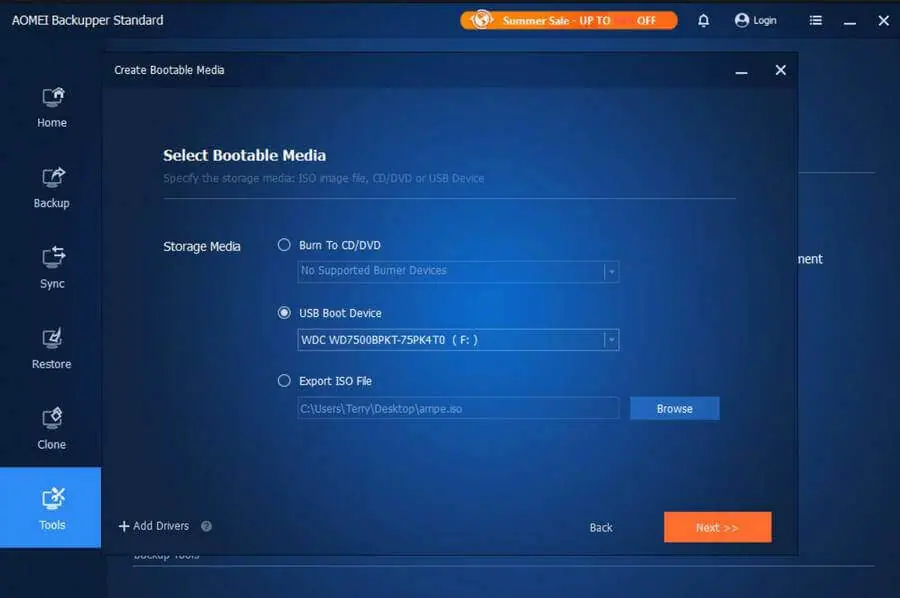The height and width of the screenshot is (598, 900).
Task: Open the main menu list icon
Action: (x=815, y=21)
